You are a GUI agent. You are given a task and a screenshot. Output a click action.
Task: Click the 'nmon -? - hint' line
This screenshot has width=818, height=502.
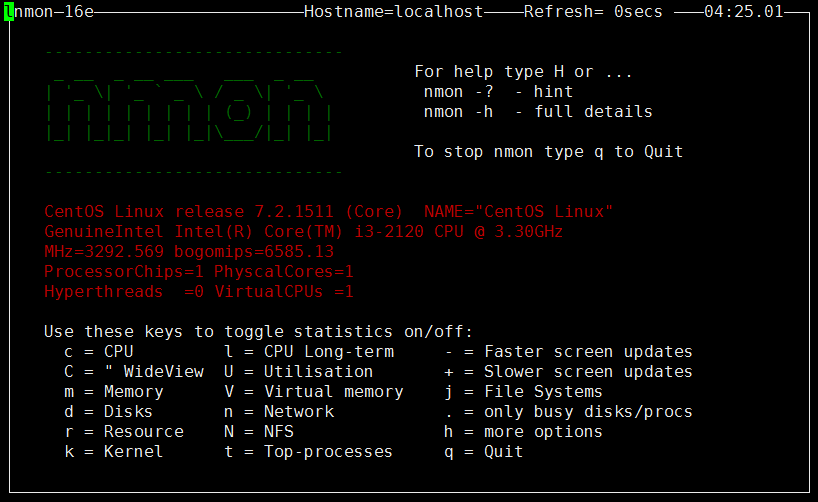[498, 92]
